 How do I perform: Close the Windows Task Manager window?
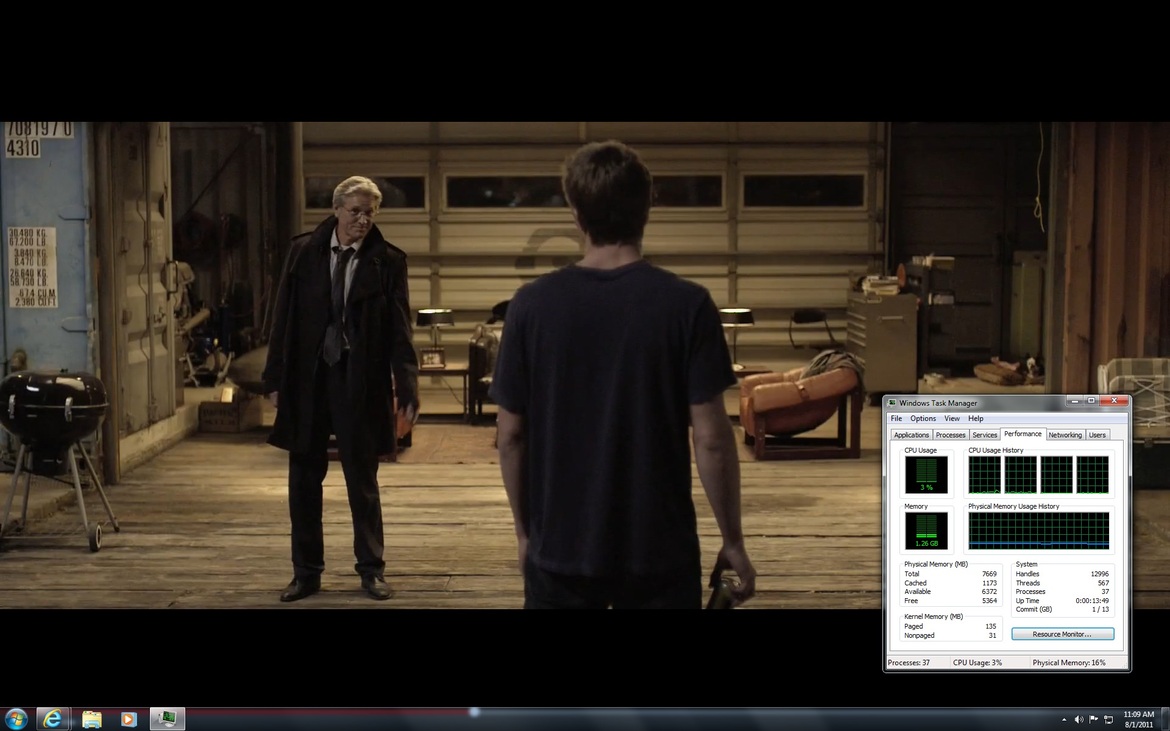tap(1114, 401)
